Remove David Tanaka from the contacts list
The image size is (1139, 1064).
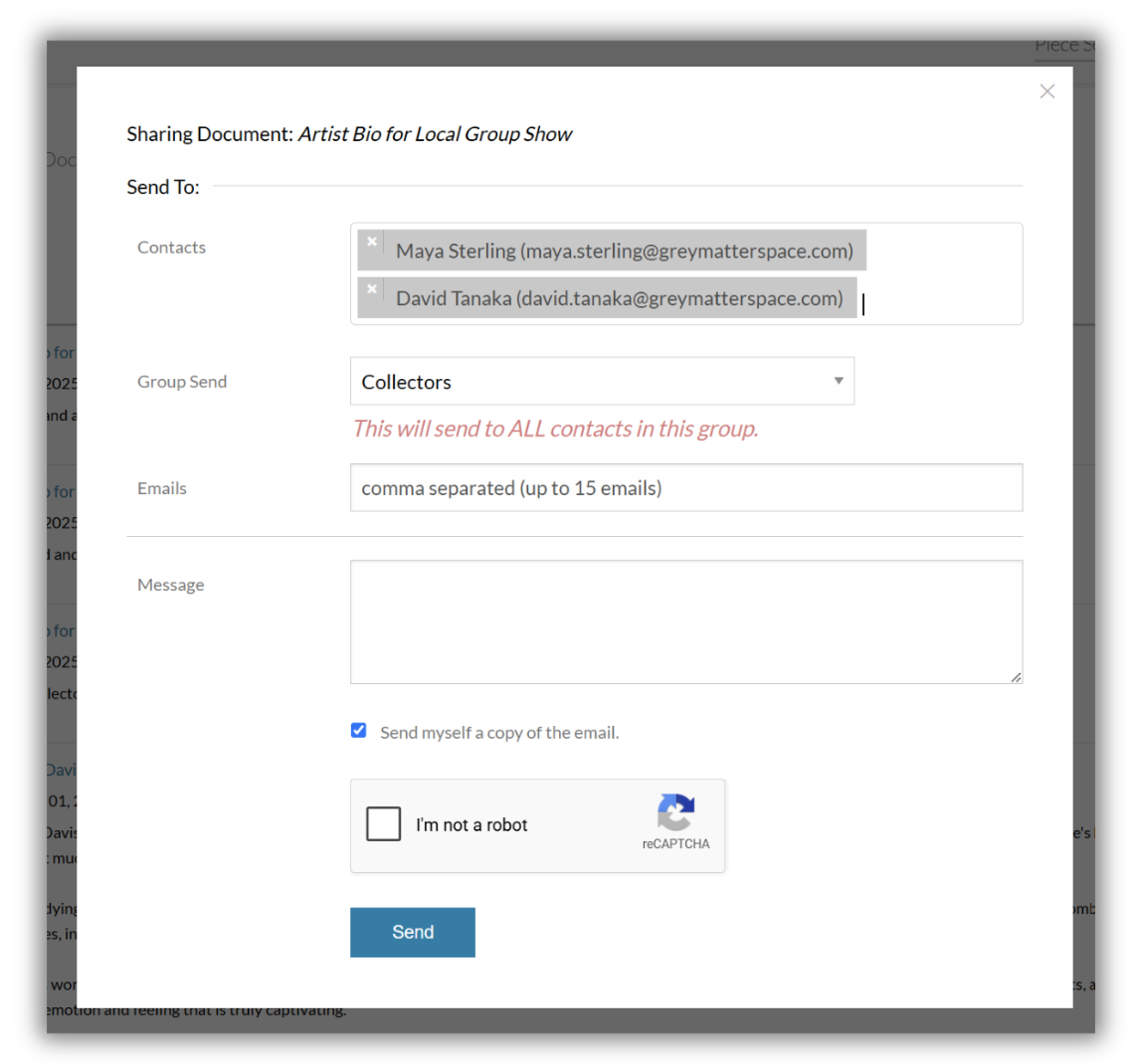[x=372, y=289]
